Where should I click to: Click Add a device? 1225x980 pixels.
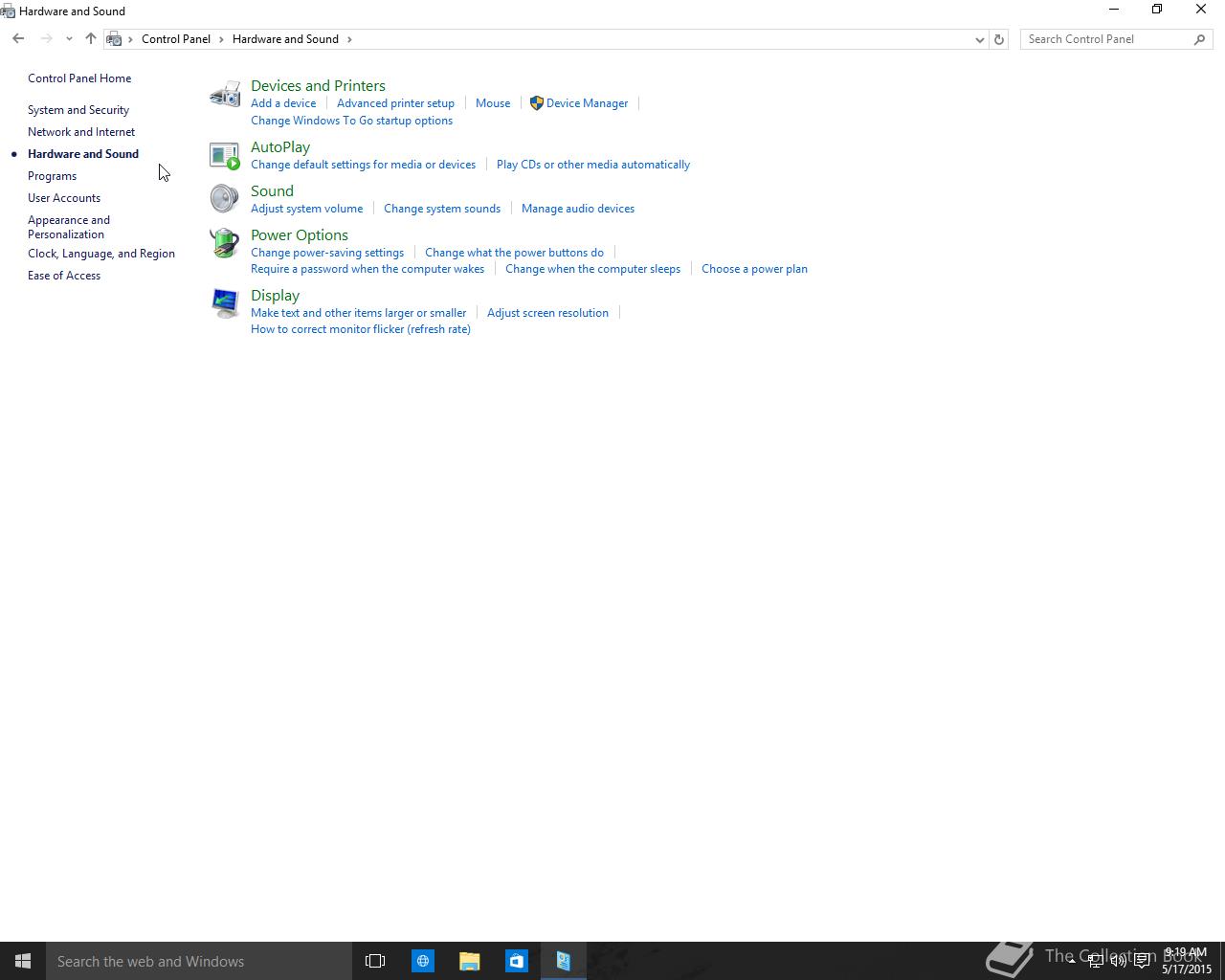(x=283, y=103)
